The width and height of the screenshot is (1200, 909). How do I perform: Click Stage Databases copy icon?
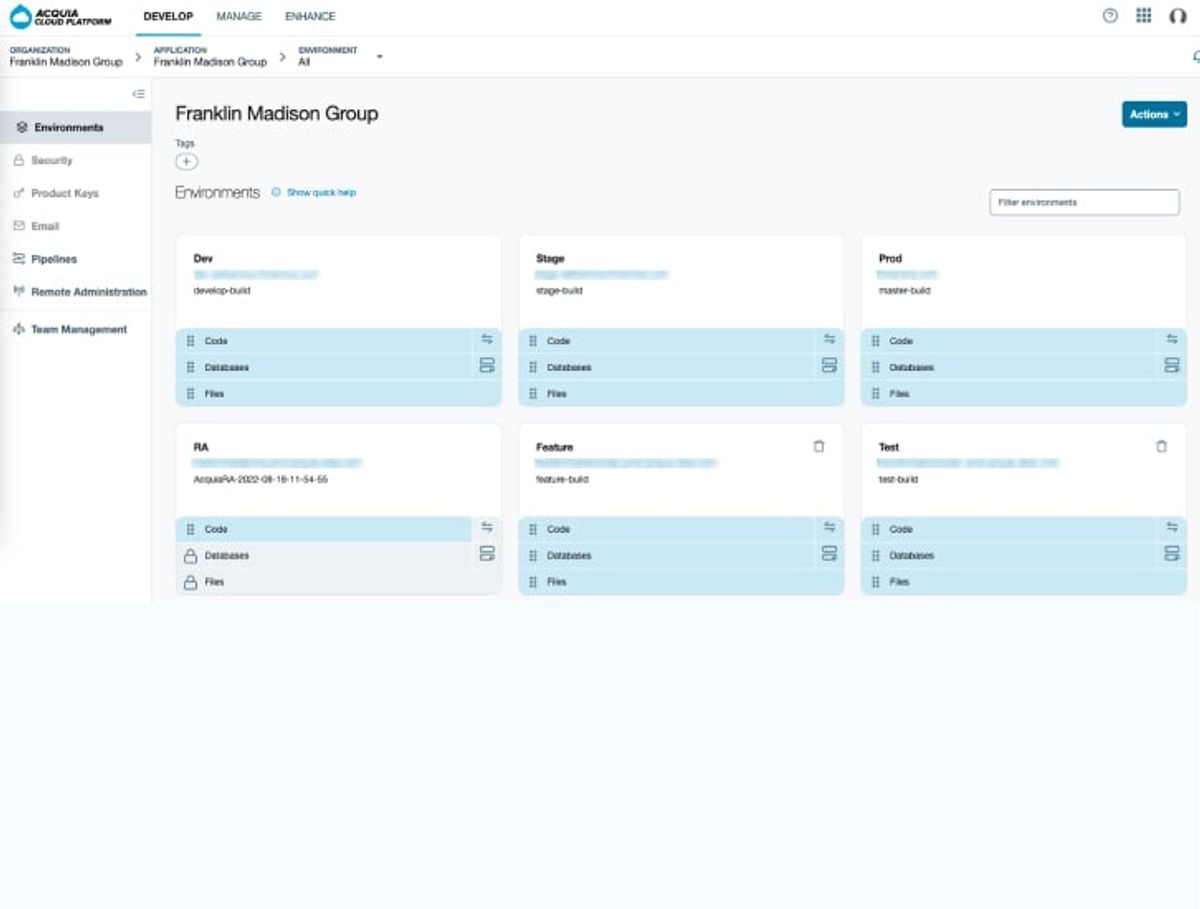click(829, 366)
